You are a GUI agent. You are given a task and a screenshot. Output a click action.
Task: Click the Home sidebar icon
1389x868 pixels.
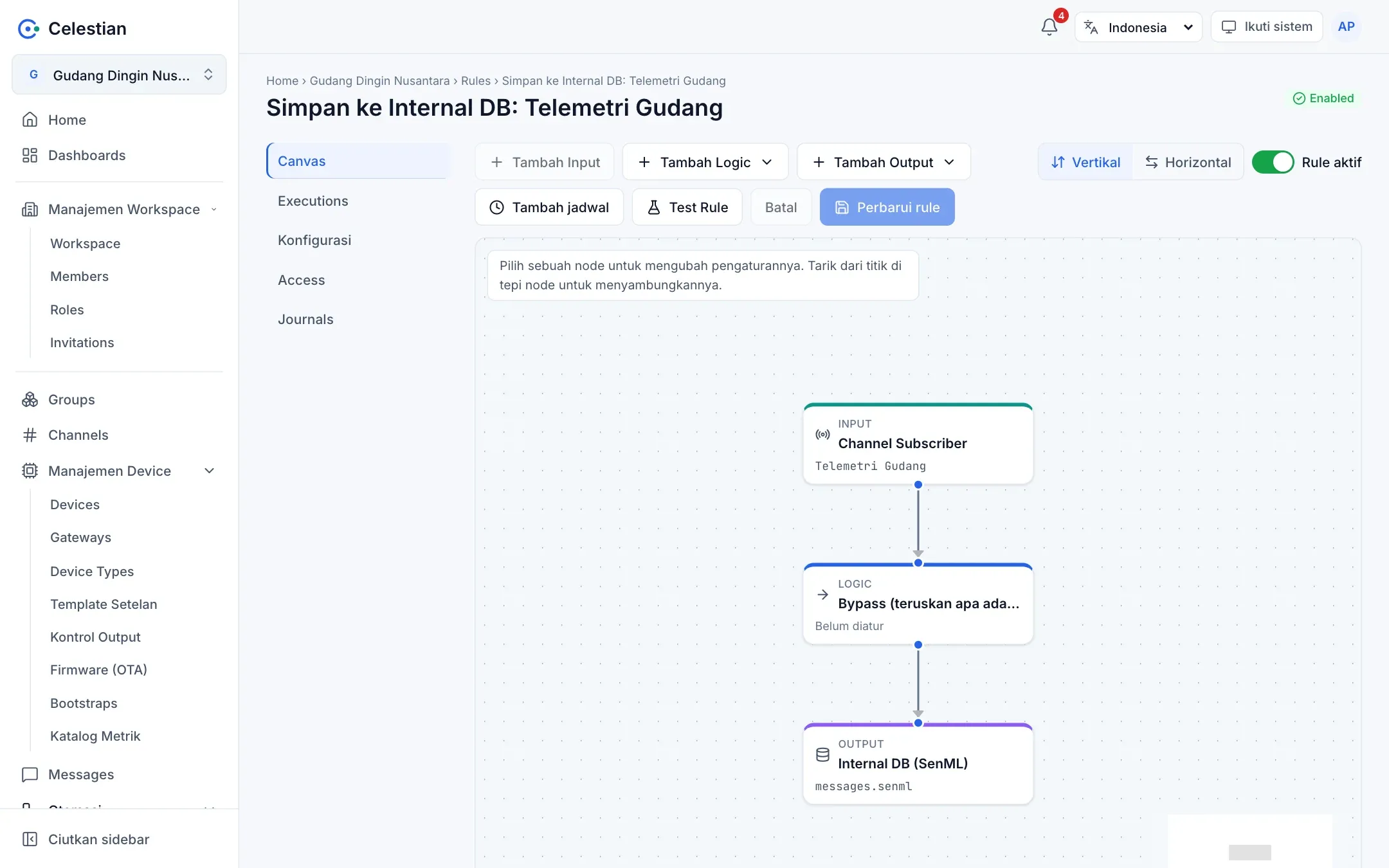point(30,120)
